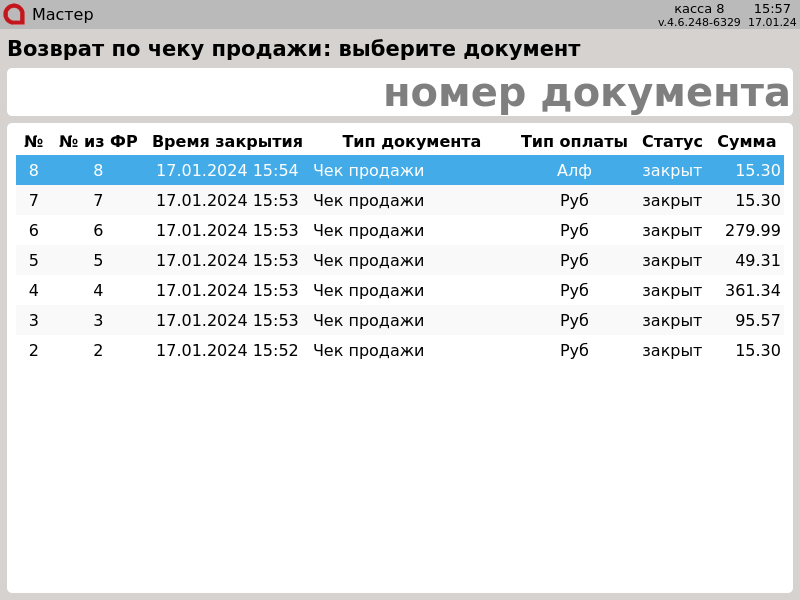Choose the receipt with sum 95.57
Screen dimensions: 800x600
400,321
